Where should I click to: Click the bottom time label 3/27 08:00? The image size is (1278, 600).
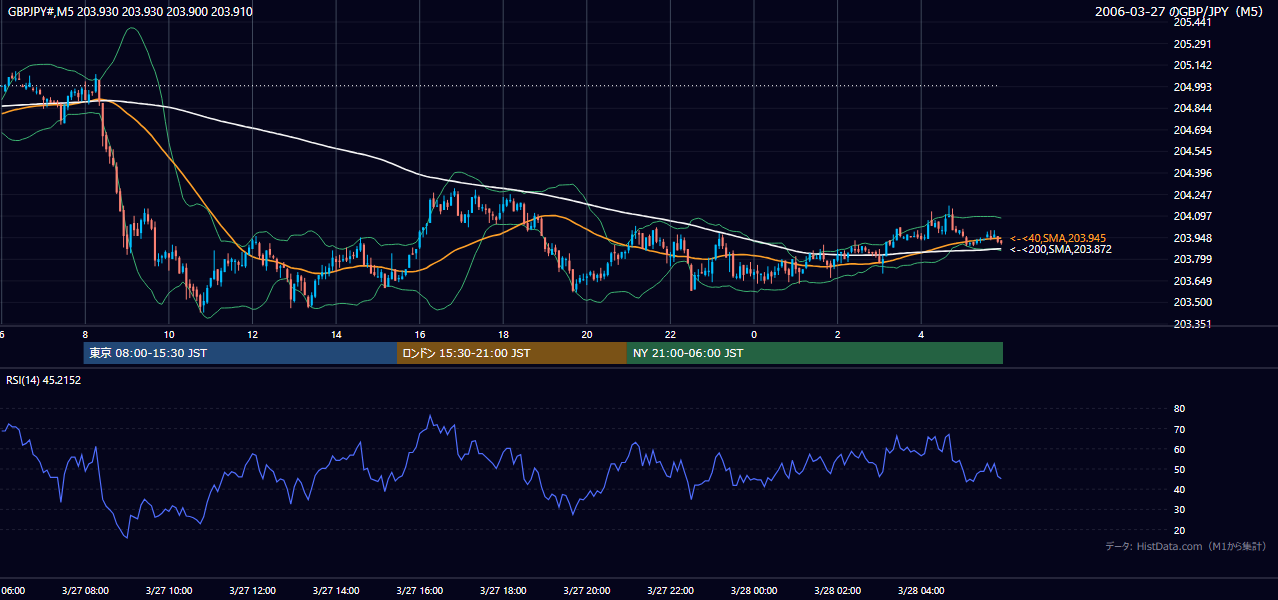85,591
